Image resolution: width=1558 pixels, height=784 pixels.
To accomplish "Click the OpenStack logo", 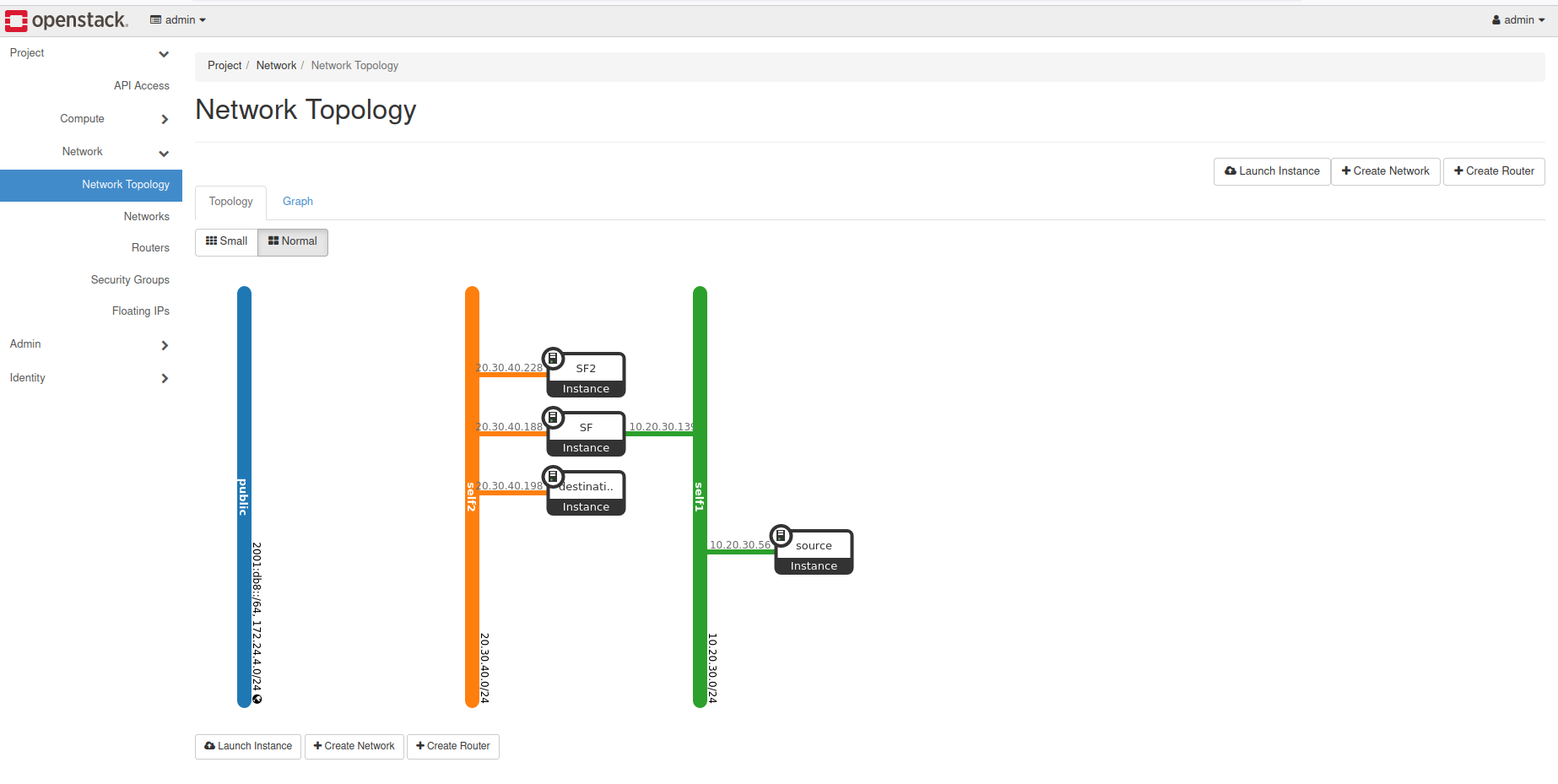I will [x=67, y=20].
